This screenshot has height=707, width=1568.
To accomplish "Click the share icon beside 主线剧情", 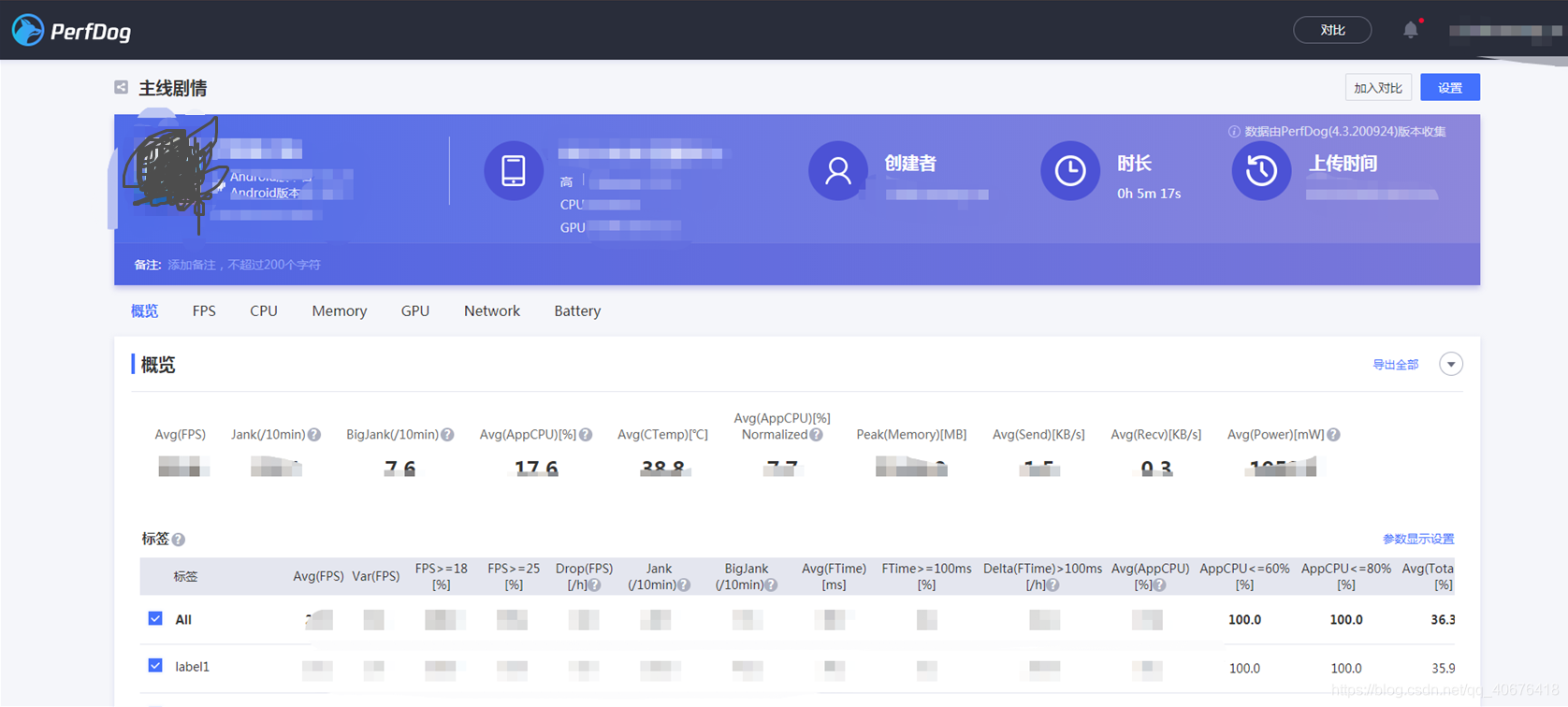I will click(122, 87).
